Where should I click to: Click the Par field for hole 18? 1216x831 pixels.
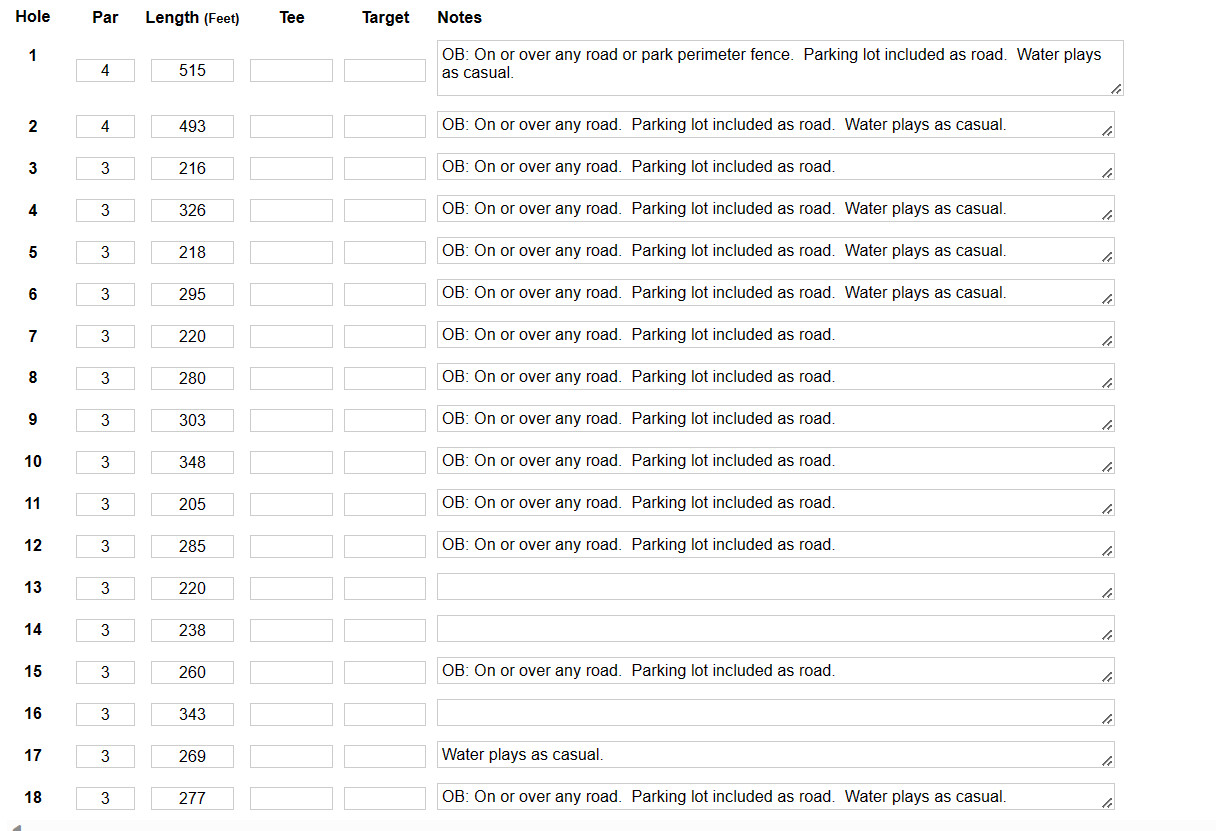click(105, 798)
